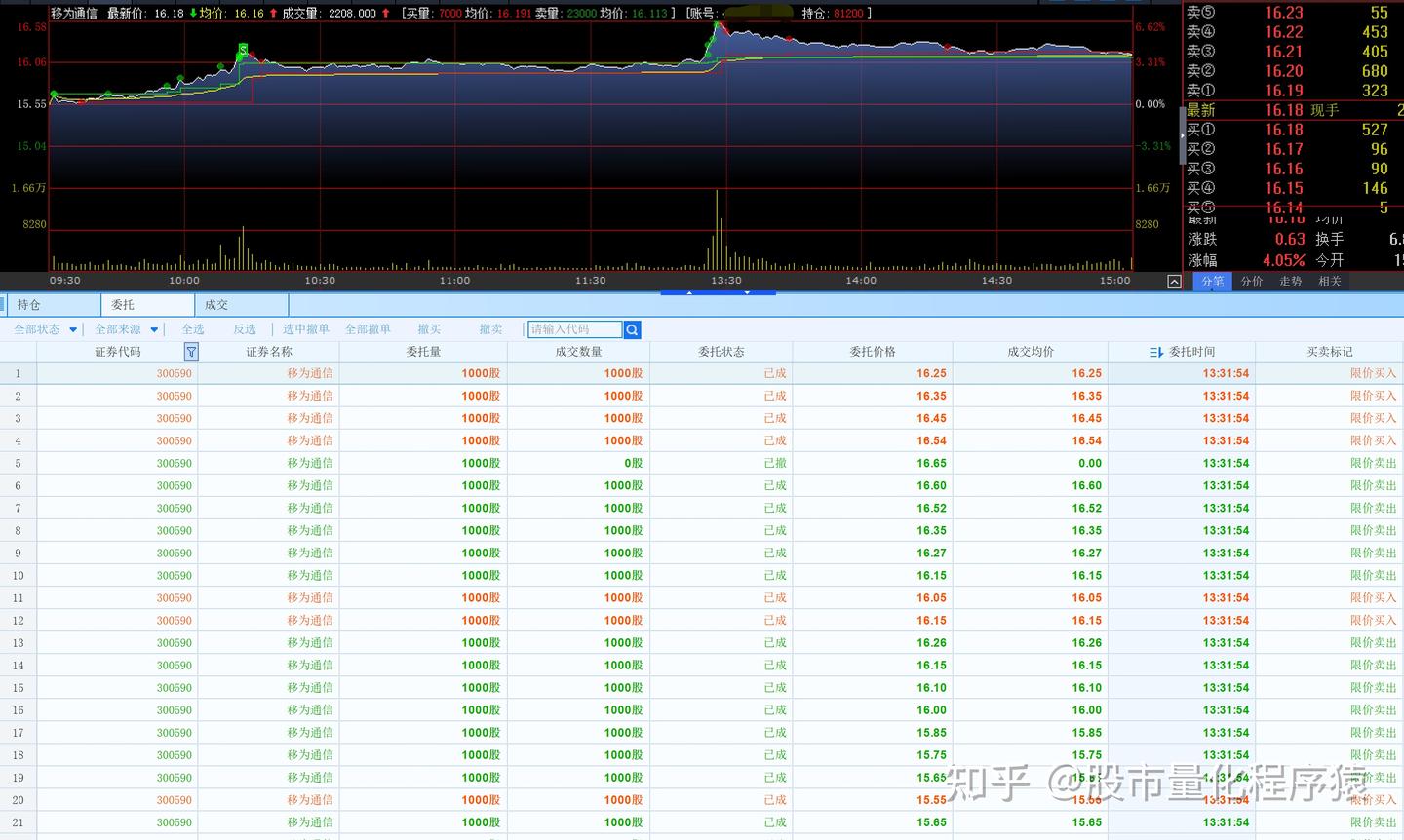Click the 已撤 status cell in row 5
Screen dimensions: 1404x840
(x=775, y=464)
